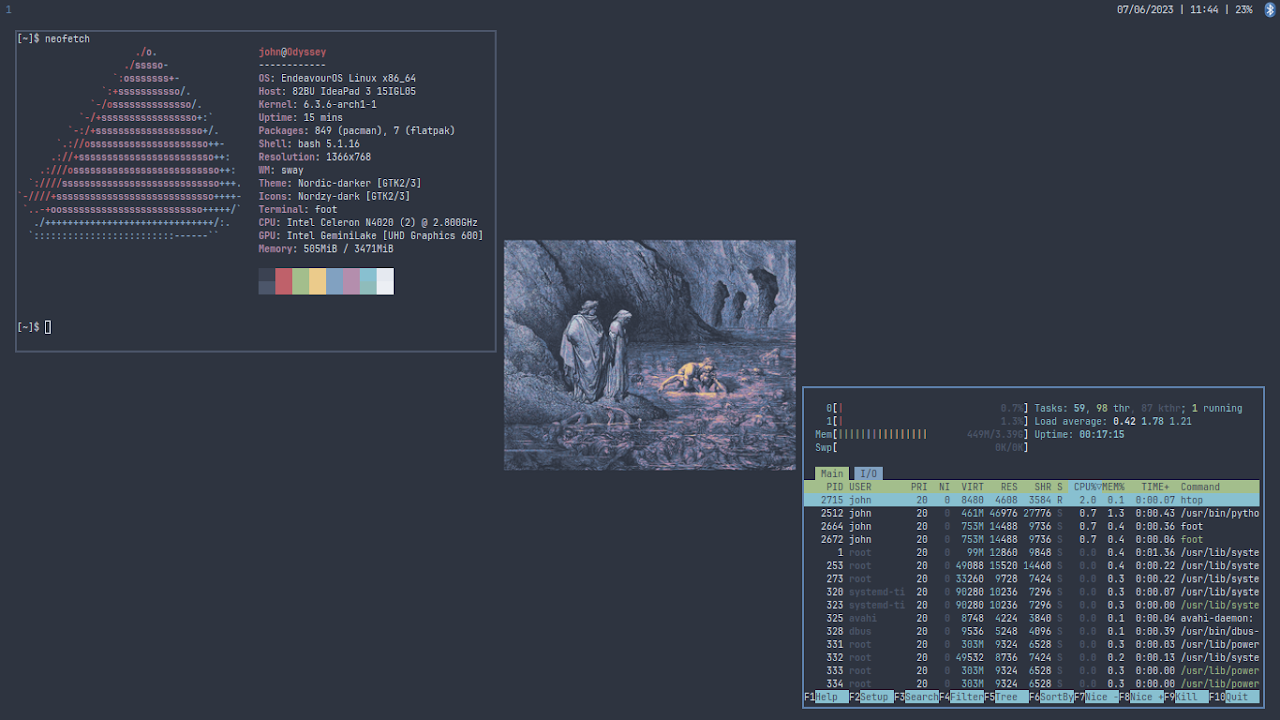1280x720 pixels.
Task: Toggle Tree view in htop footer
Action: pos(1010,697)
